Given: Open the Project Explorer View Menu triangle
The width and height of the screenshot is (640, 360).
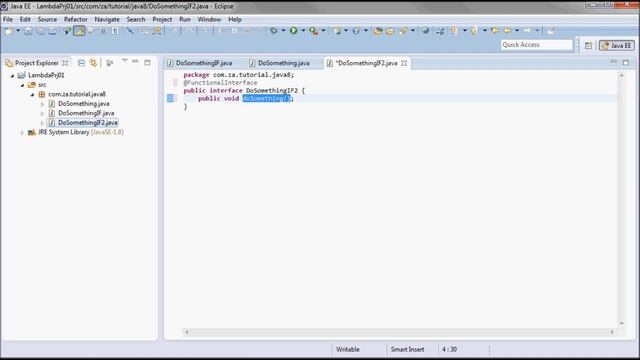Looking at the screenshot, I should [x=124, y=61].
